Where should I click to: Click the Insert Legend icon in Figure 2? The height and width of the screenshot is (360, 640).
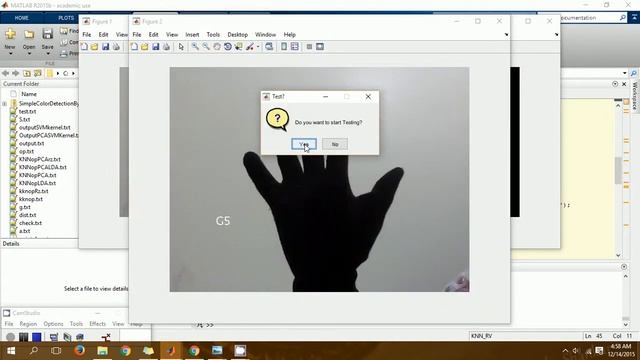click(x=295, y=47)
